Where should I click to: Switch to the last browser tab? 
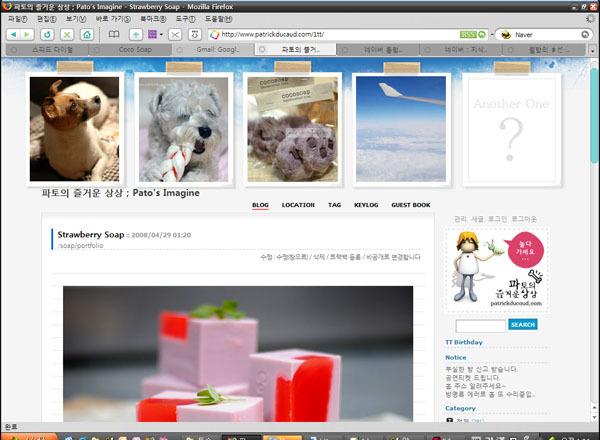pyautogui.click(x=544, y=49)
